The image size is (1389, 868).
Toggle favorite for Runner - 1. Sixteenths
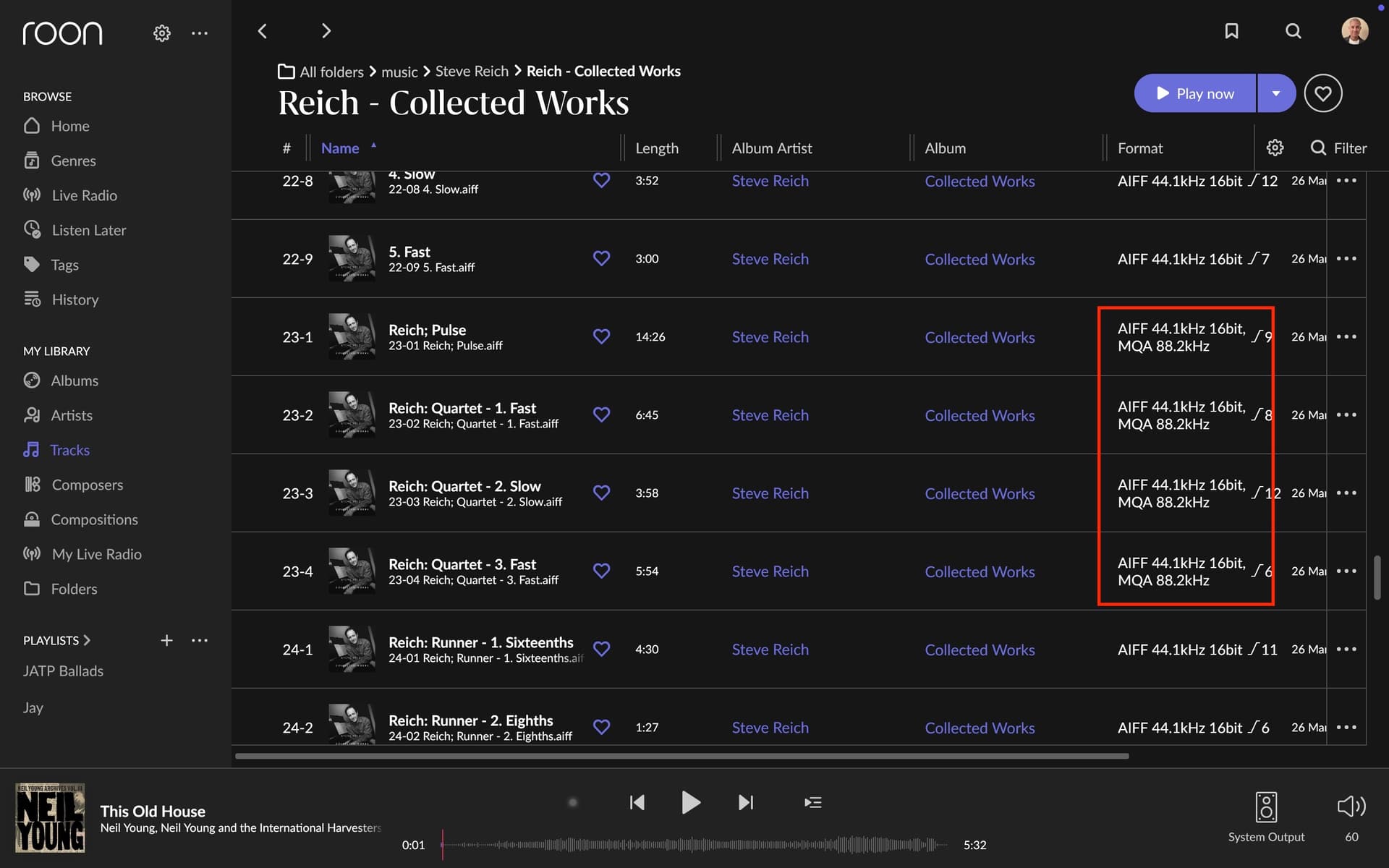coord(601,649)
